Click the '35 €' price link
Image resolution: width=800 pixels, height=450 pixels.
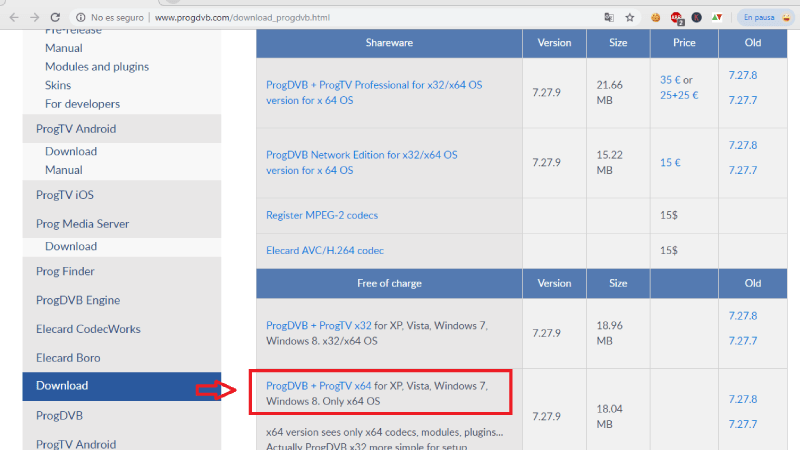670,80
